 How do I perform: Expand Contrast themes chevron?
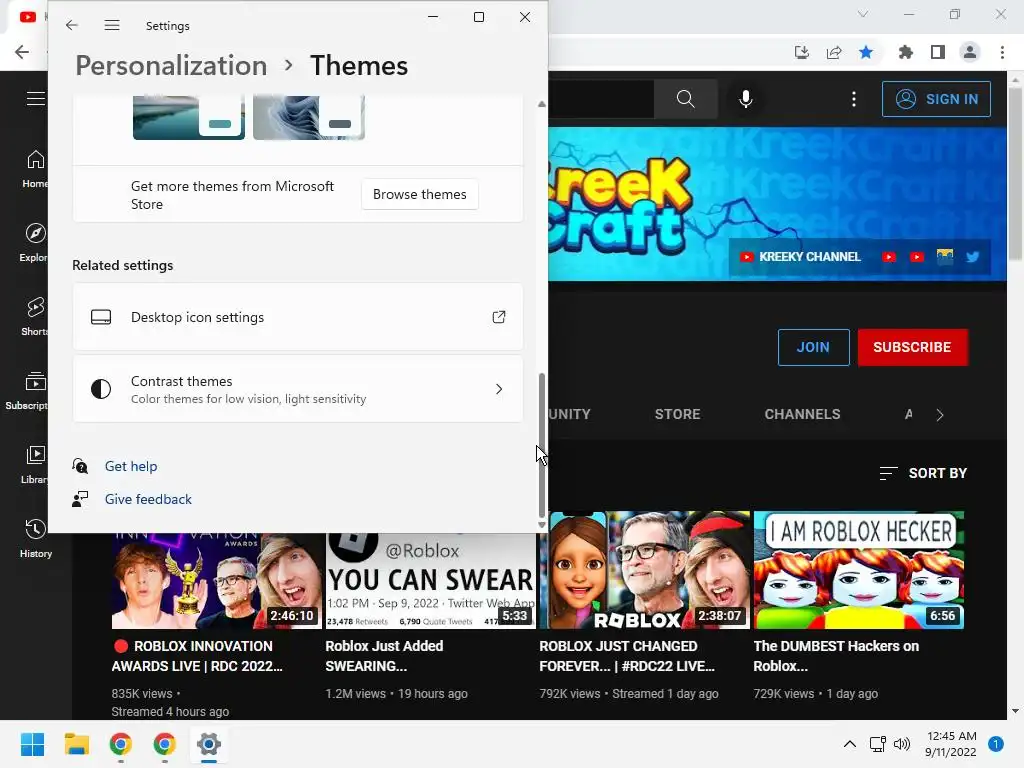pos(499,389)
